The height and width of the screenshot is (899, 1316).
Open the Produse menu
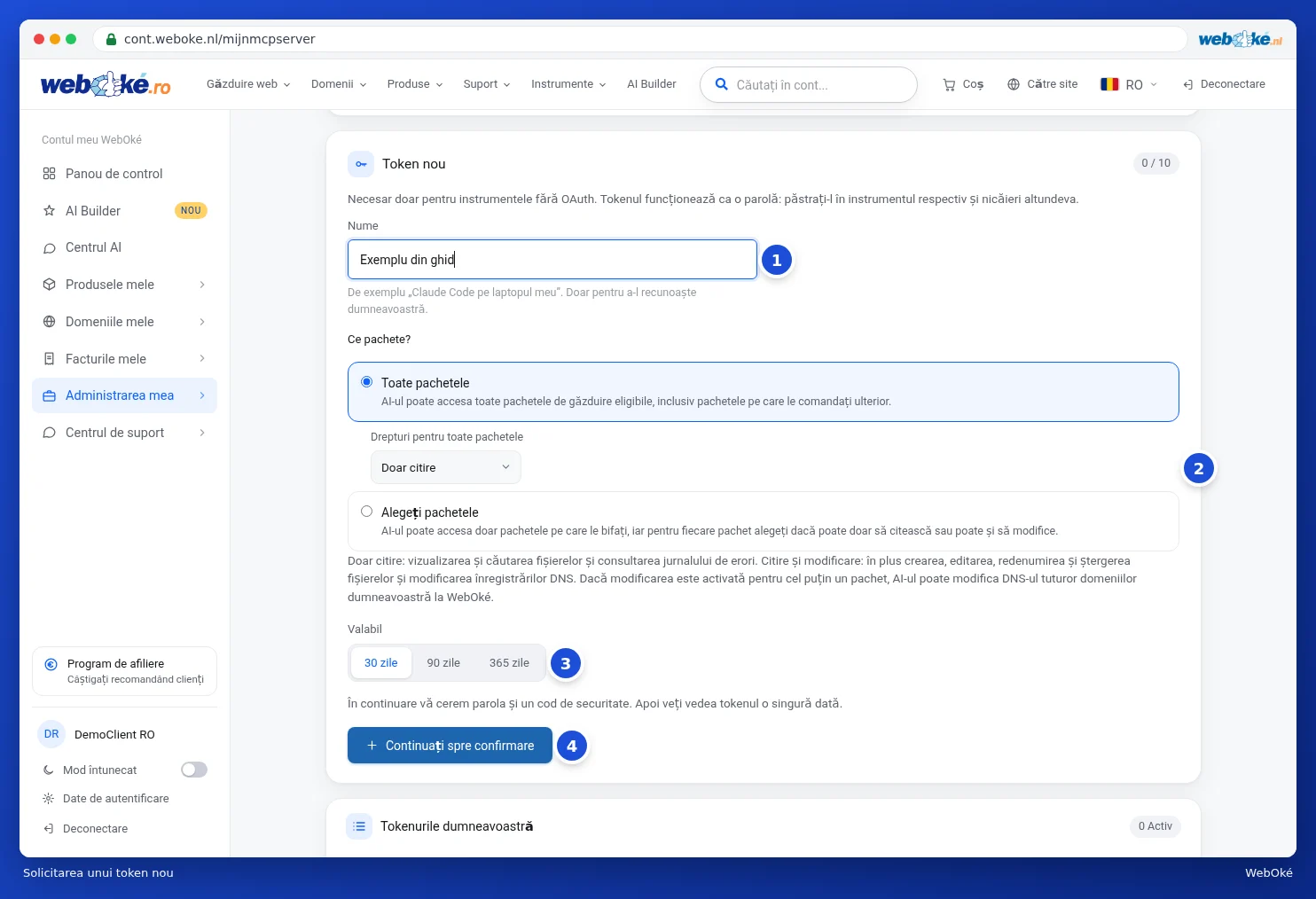[x=415, y=84]
